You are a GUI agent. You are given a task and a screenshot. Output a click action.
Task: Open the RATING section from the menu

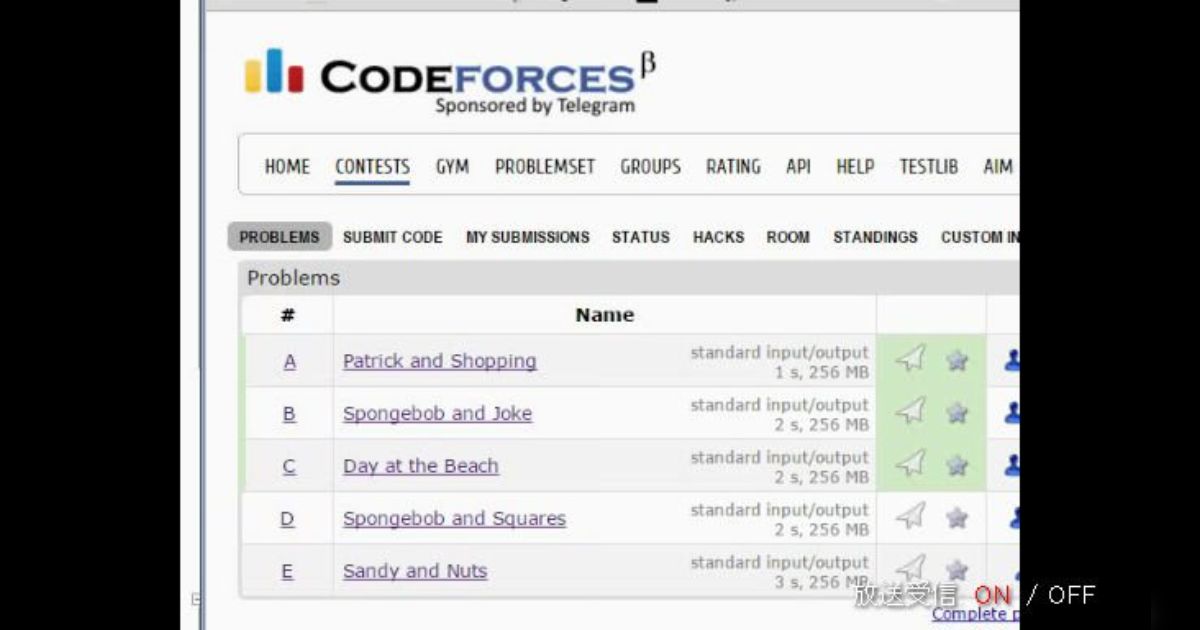click(x=733, y=167)
